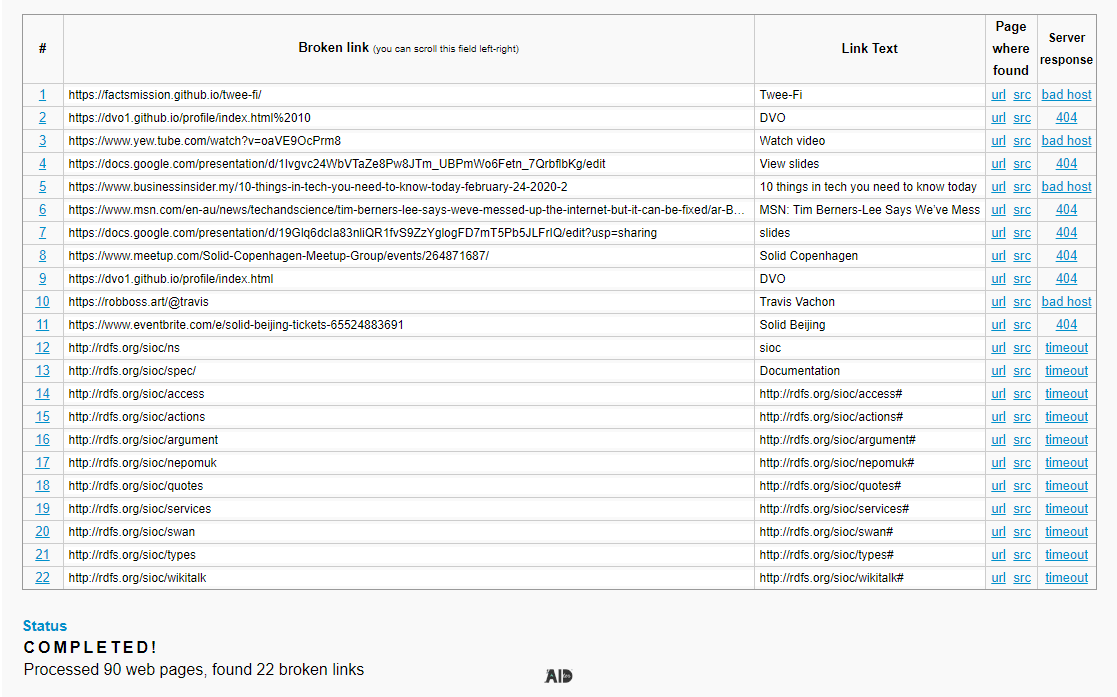Click url link for row 9 DVO
1117x697 pixels.
tap(999, 279)
